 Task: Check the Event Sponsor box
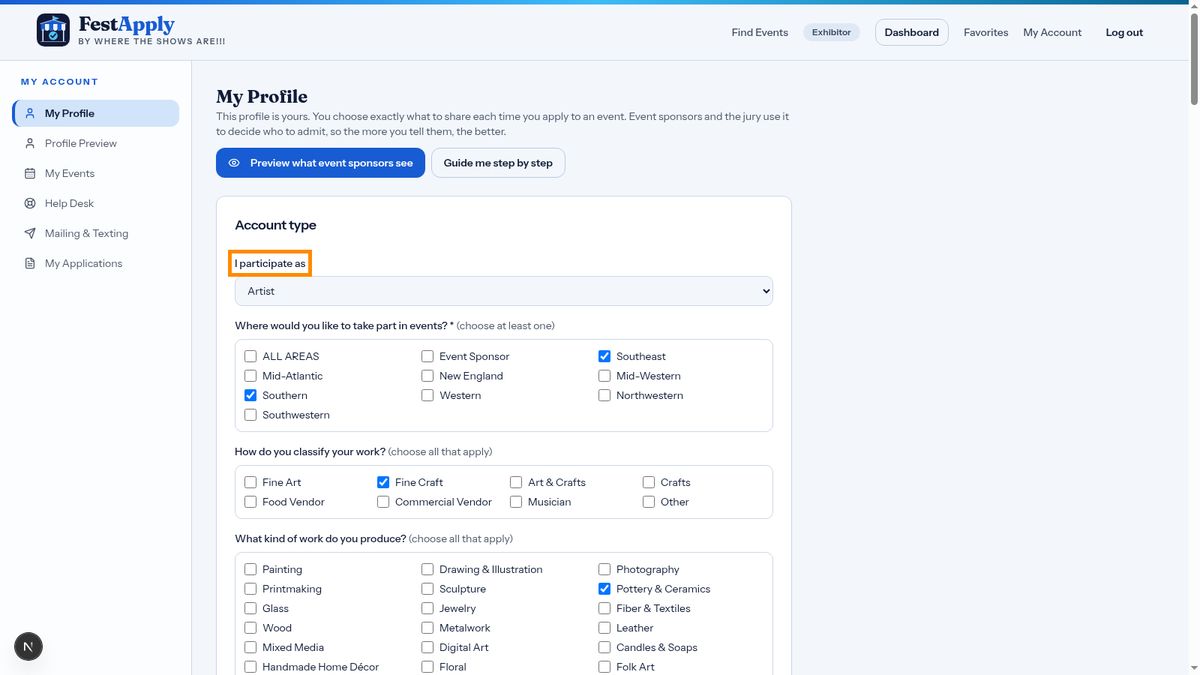coord(428,357)
